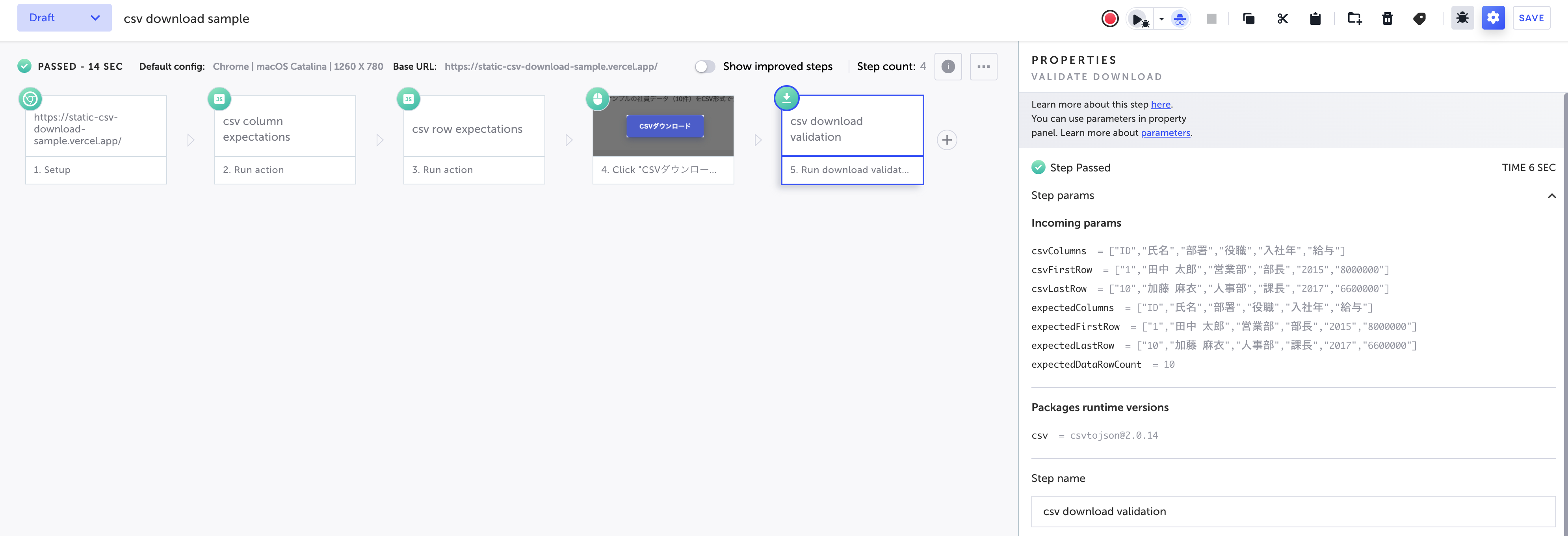Click the SAVE button
The width and height of the screenshot is (1568, 536).
(1531, 18)
